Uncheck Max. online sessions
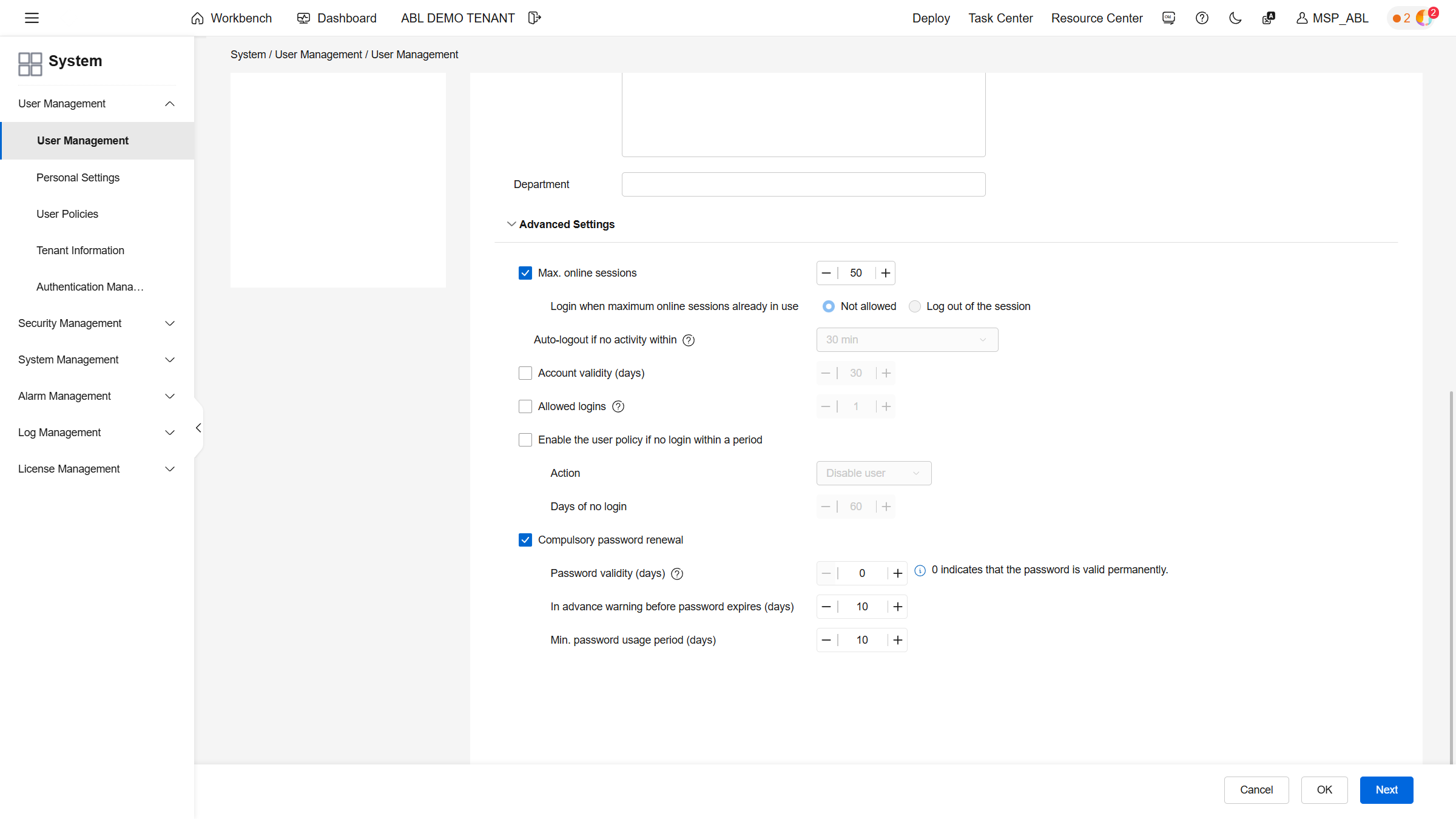The height and width of the screenshot is (819, 1456). point(525,273)
